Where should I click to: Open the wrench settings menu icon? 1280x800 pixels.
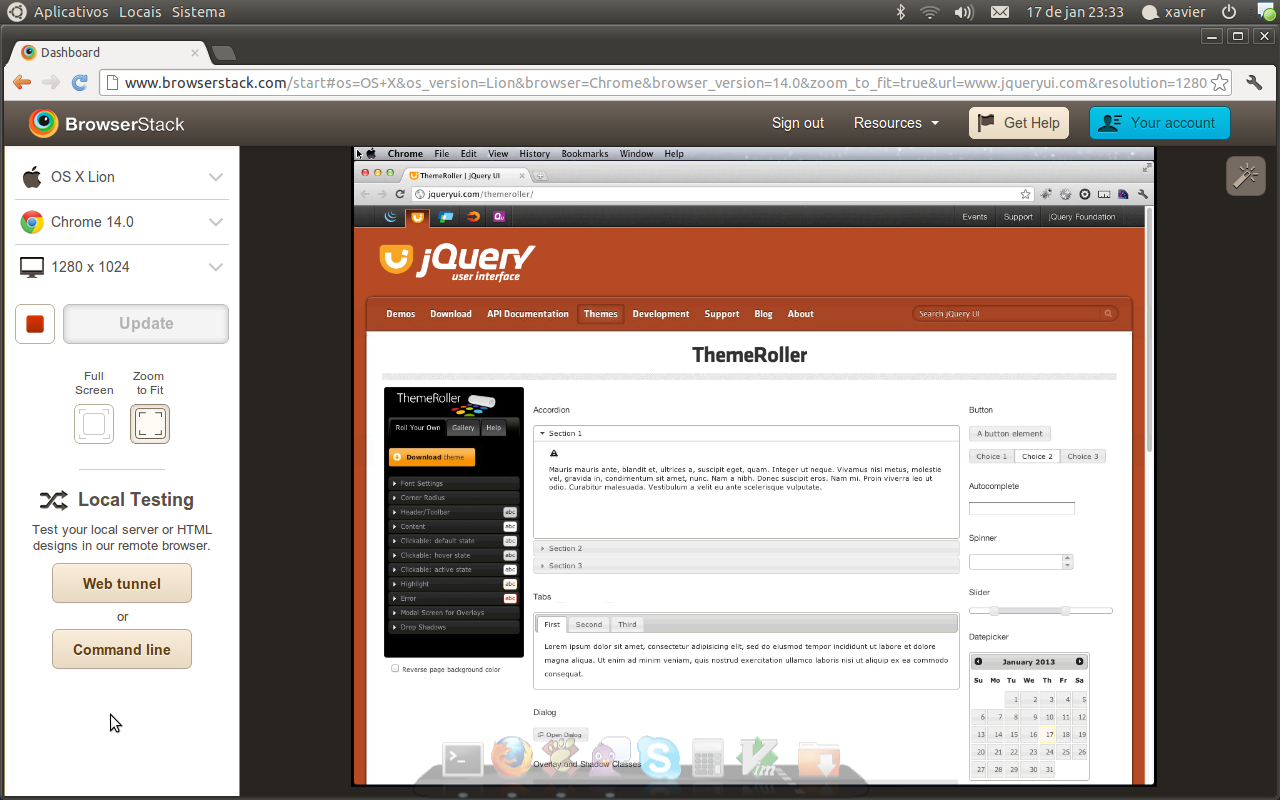(x=1254, y=83)
